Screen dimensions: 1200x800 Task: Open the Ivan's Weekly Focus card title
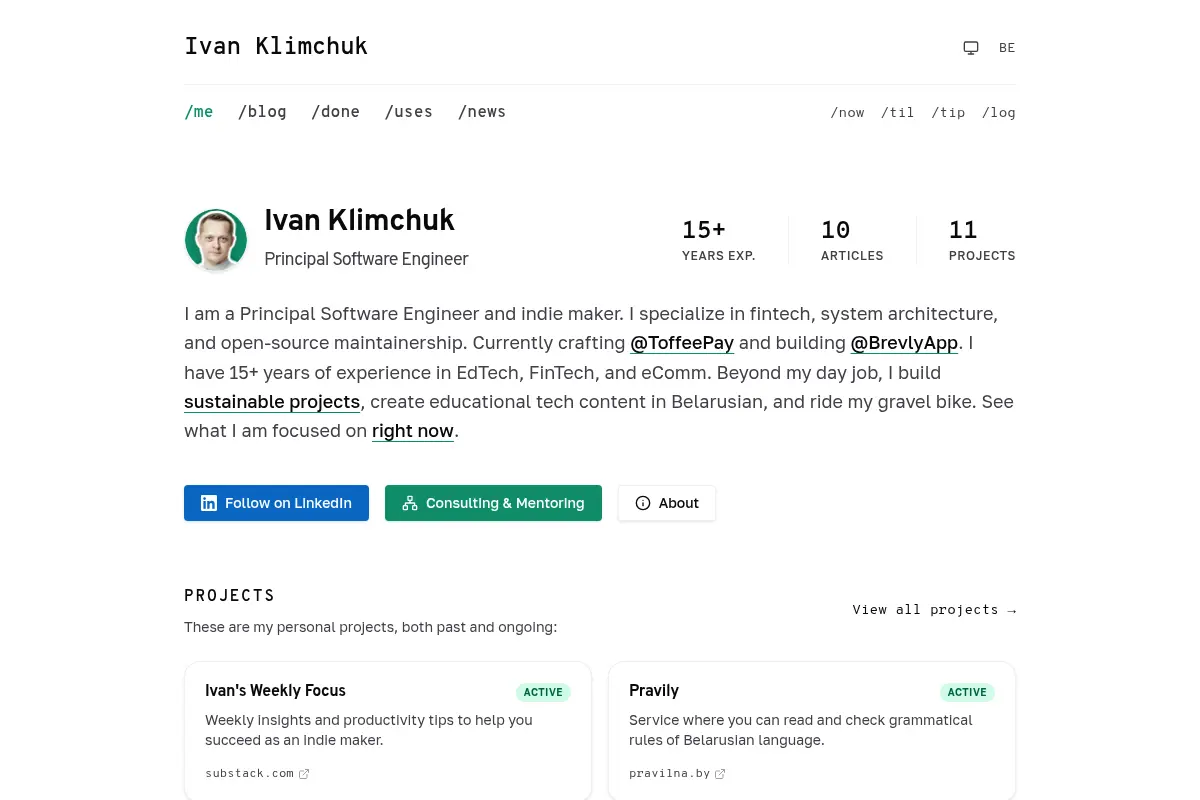tap(275, 691)
